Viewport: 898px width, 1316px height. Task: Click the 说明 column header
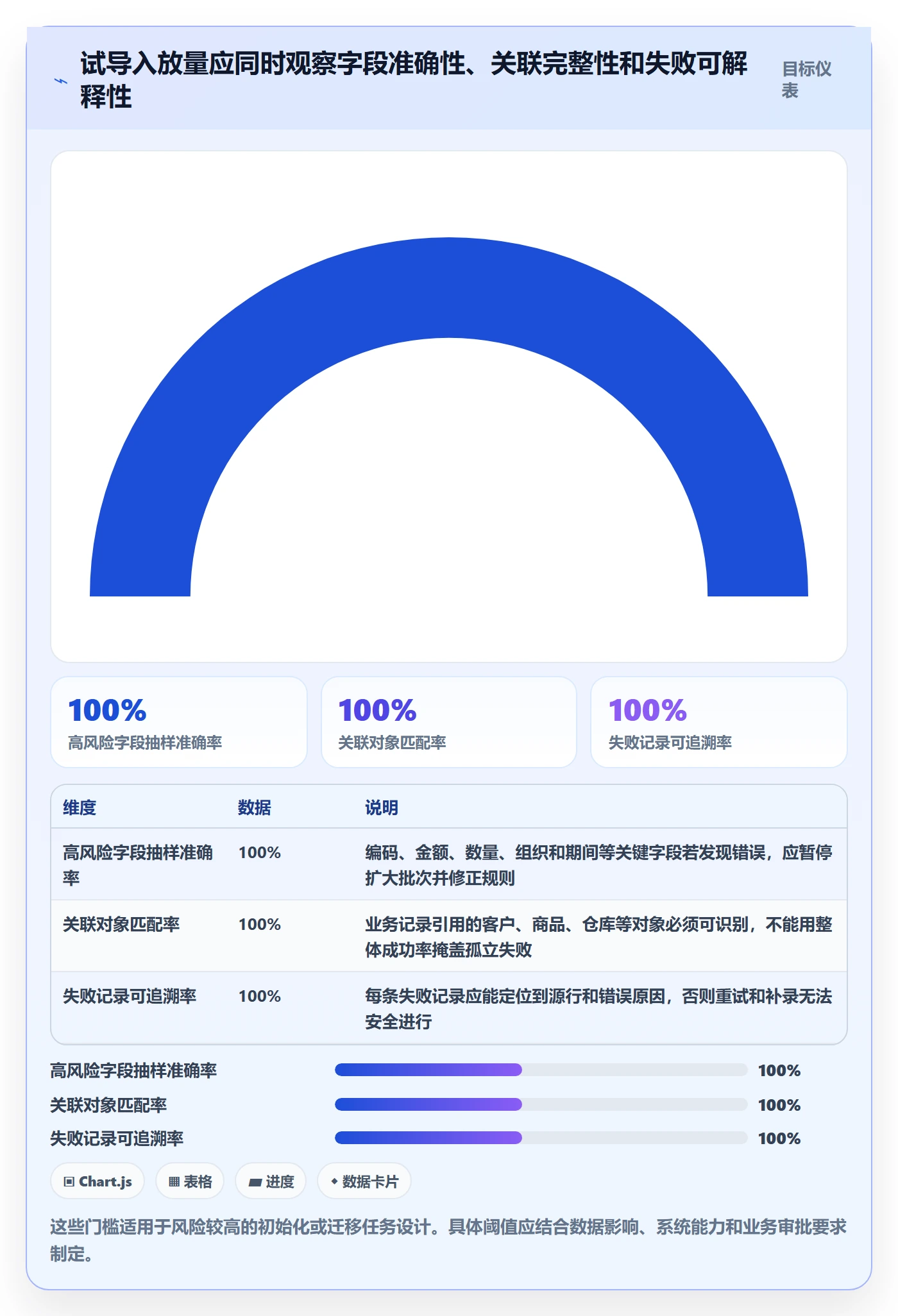click(382, 807)
